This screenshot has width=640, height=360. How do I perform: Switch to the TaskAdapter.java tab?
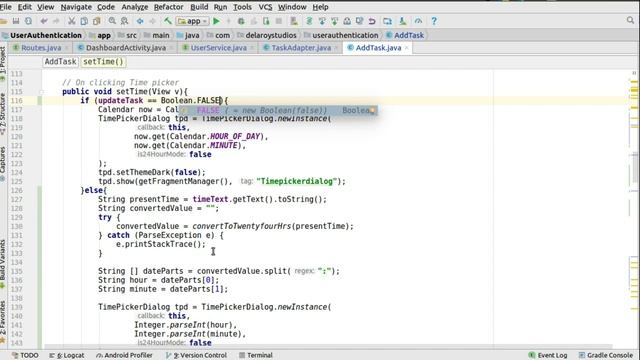(x=301, y=48)
